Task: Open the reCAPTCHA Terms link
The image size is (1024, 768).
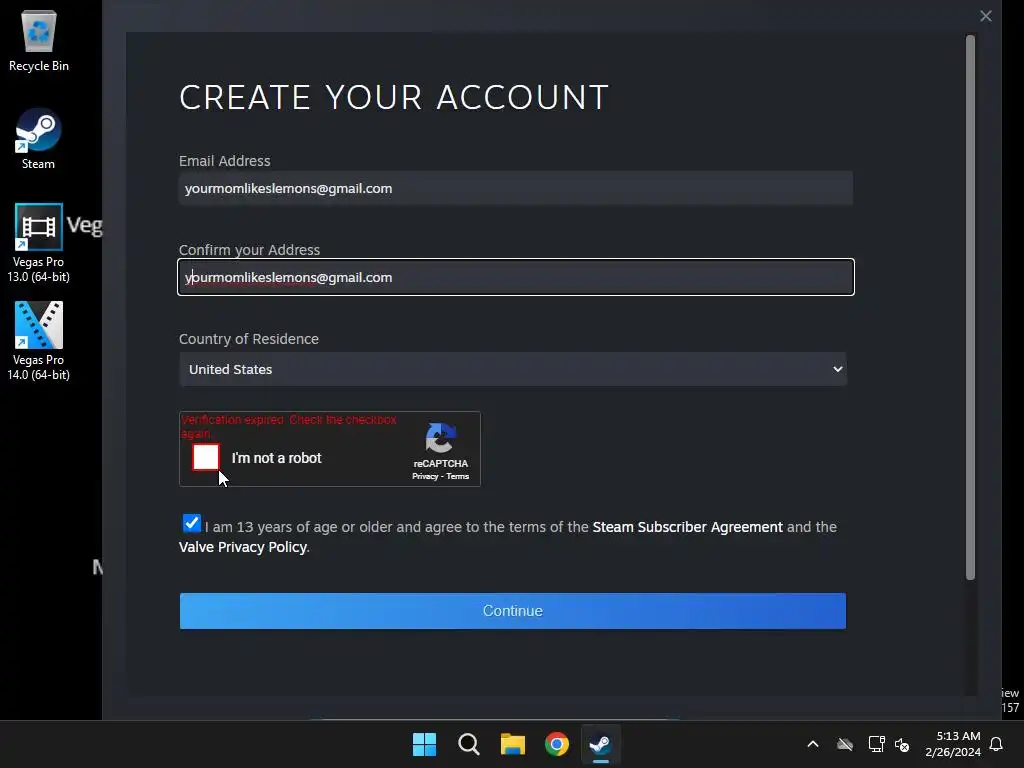Action: tap(458, 477)
